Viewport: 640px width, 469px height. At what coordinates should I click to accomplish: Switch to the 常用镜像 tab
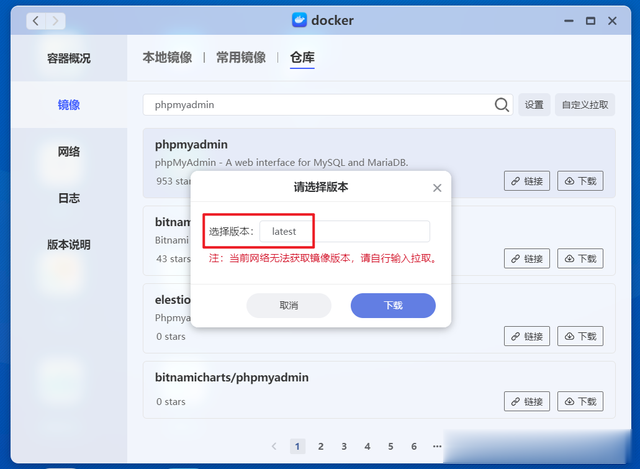[x=241, y=58]
